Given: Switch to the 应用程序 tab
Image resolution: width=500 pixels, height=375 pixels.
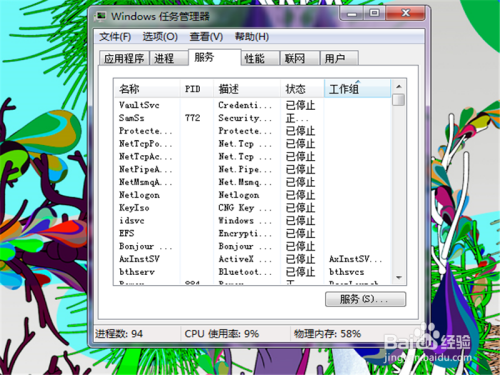Looking at the screenshot, I should pyautogui.click(x=124, y=58).
